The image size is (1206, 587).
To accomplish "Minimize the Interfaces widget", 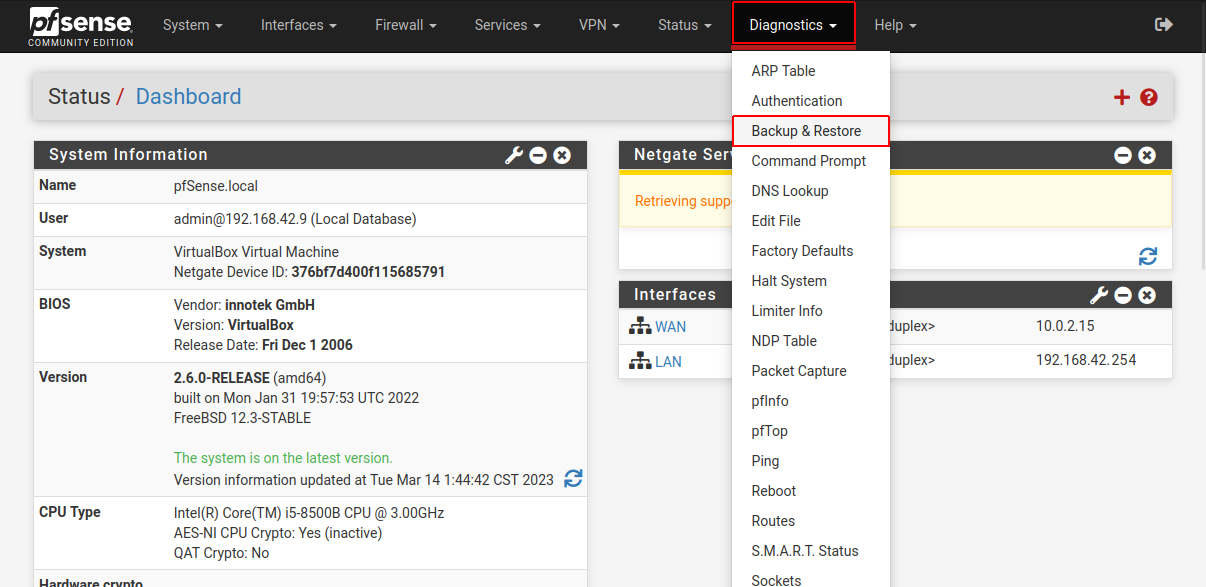I will [1123, 295].
